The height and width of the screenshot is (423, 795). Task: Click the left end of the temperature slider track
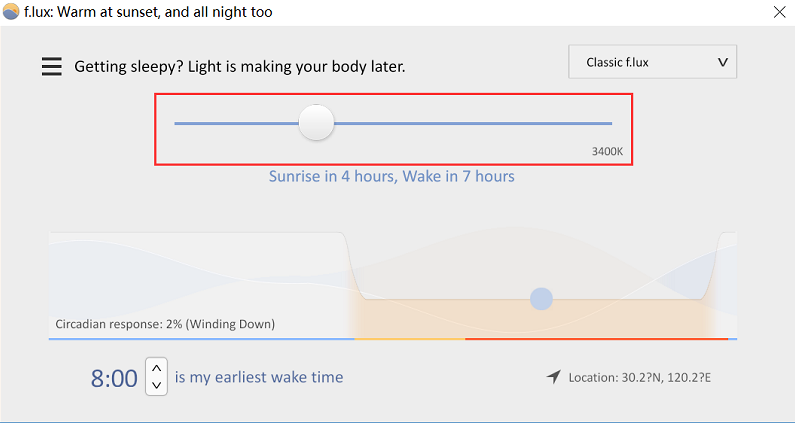[x=178, y=123]
